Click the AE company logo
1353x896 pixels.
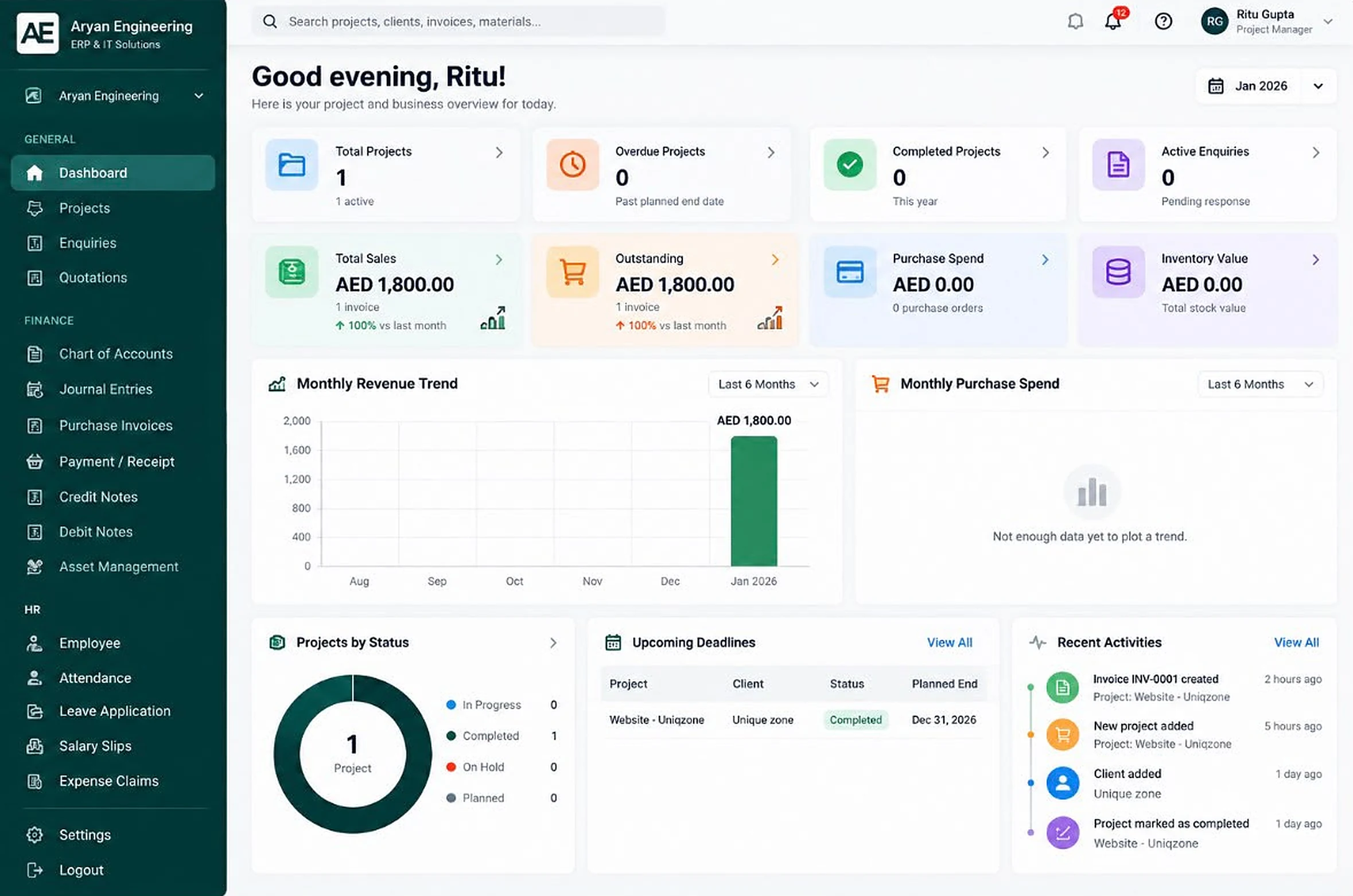(x=38, y=33)
